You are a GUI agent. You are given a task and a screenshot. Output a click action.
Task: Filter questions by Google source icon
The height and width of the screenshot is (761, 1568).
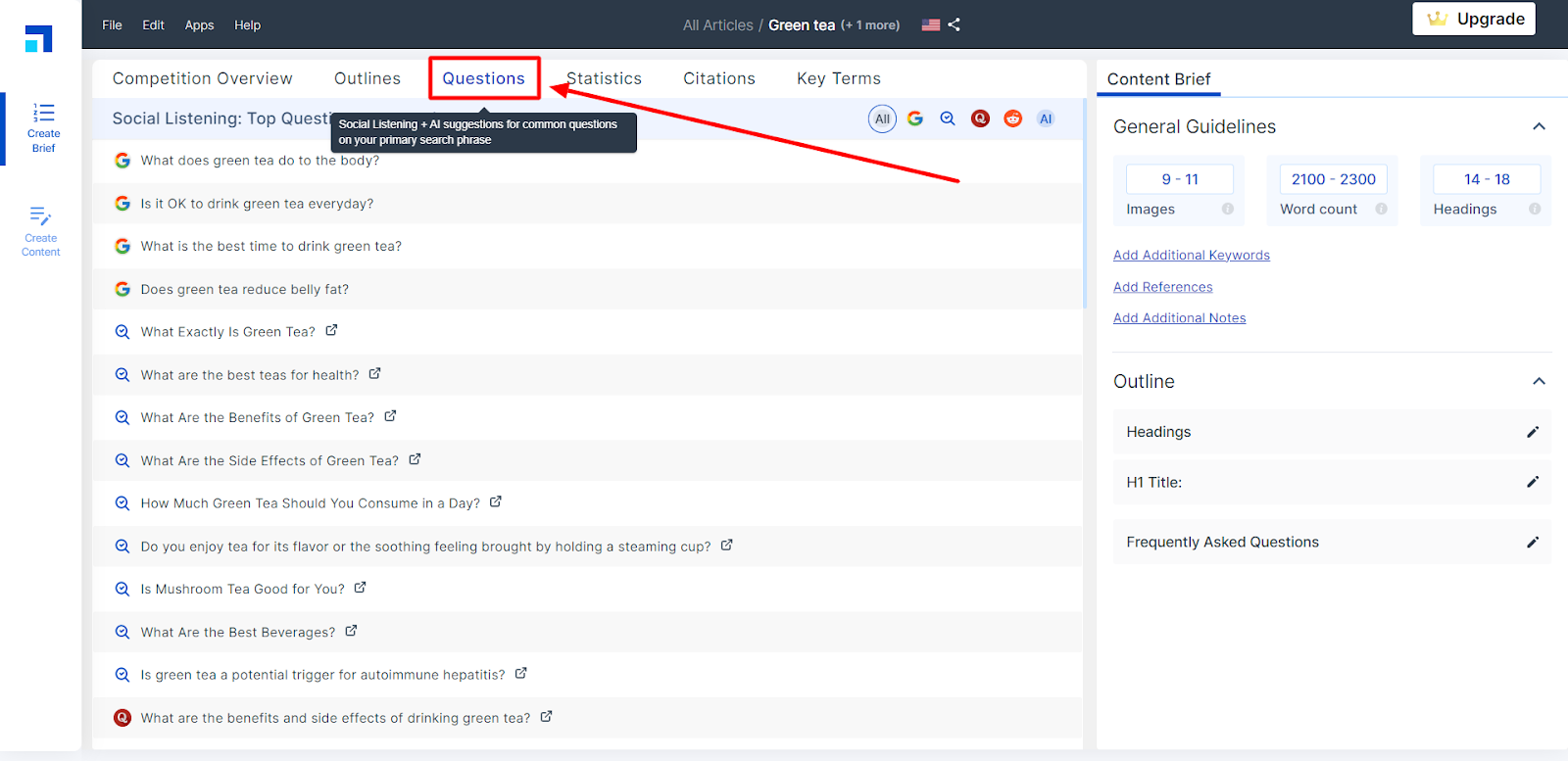915,119
